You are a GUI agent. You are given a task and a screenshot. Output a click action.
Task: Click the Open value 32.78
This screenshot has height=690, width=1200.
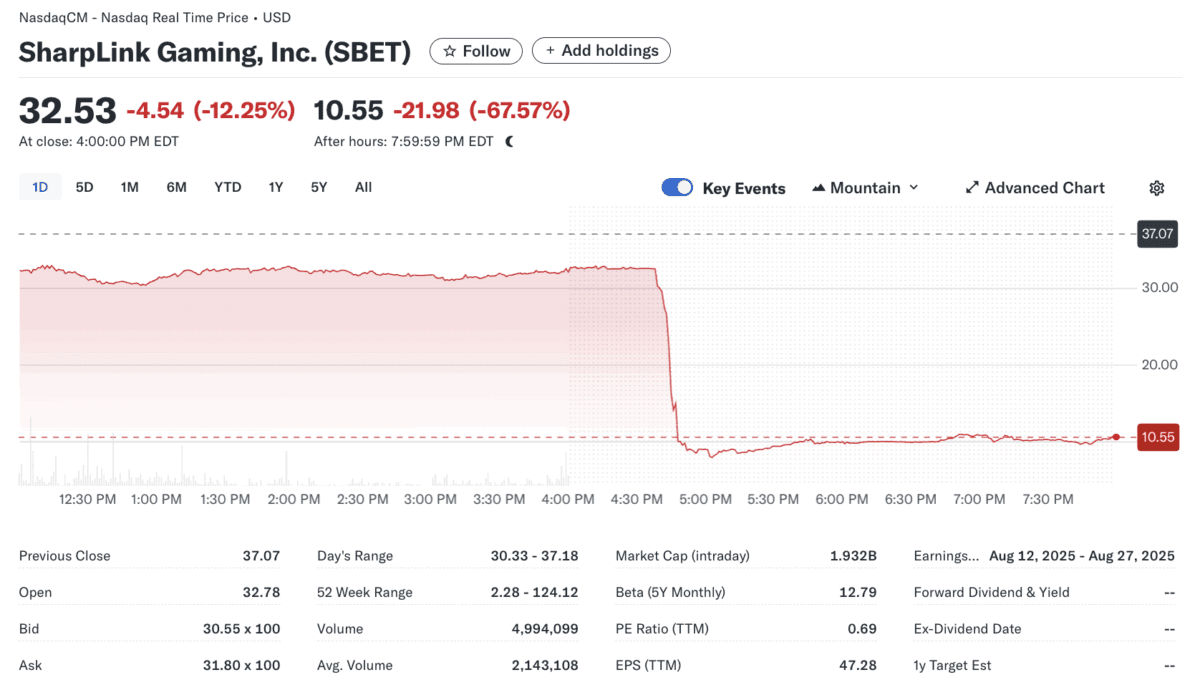(x=262, y=593)
